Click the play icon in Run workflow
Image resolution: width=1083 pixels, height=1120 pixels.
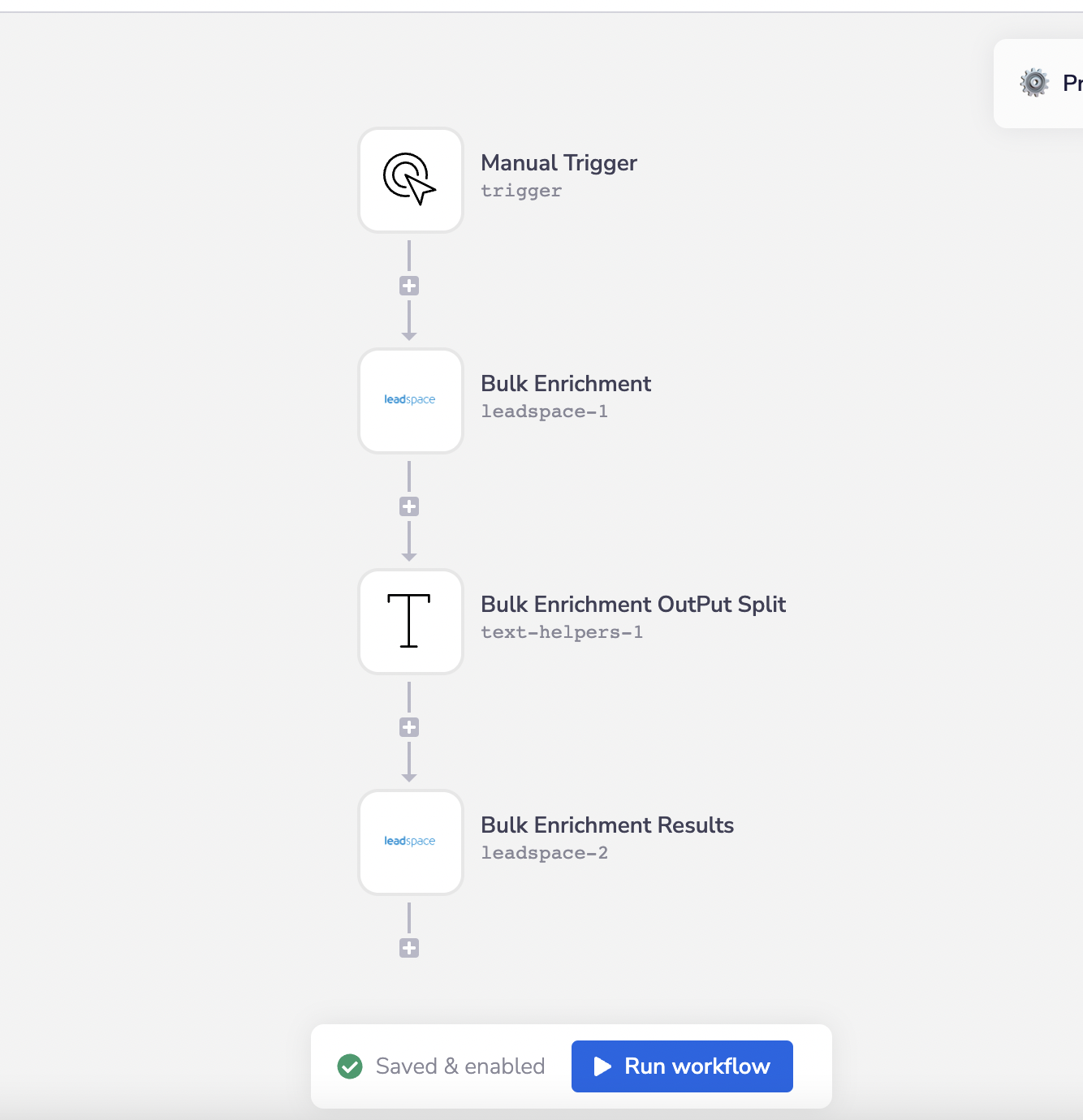click(602, 1066)
